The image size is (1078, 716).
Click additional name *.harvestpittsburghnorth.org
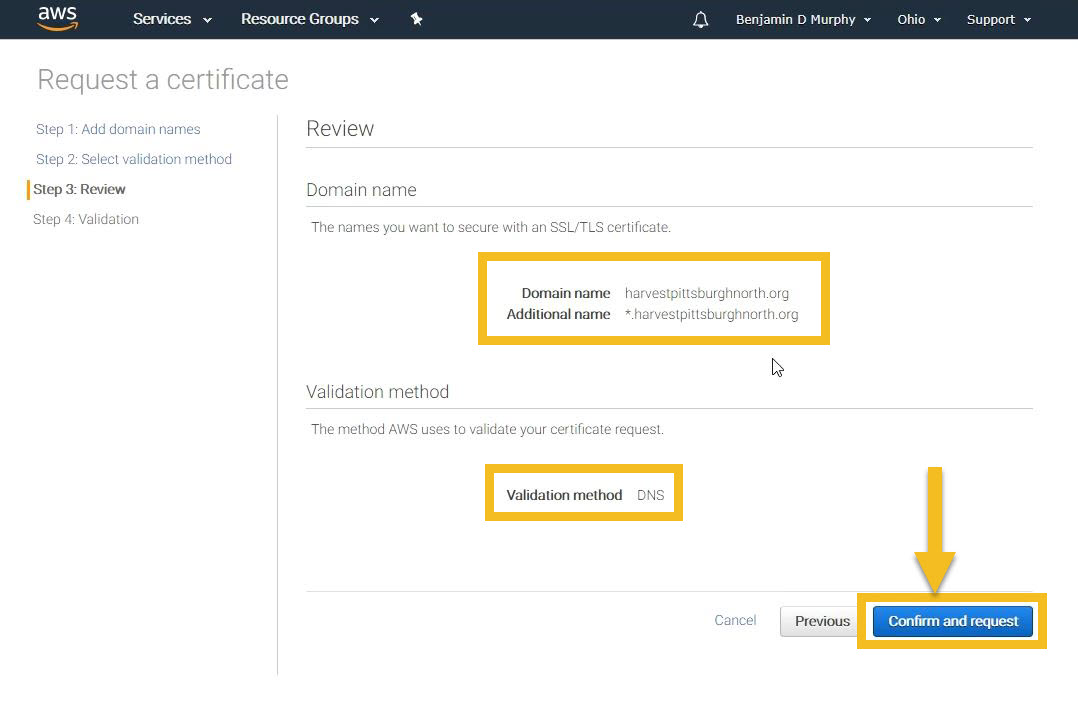point(712,314)
